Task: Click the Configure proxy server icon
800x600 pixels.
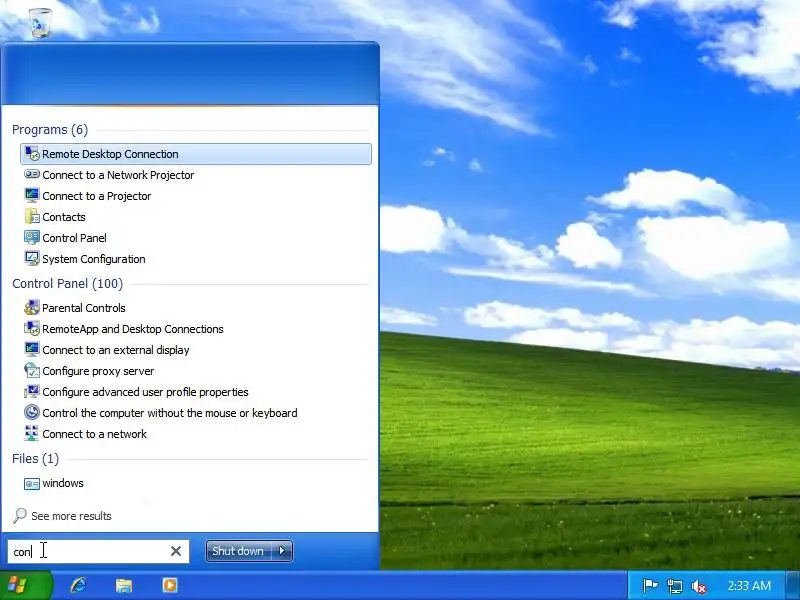Action: [x=32, y=370]
